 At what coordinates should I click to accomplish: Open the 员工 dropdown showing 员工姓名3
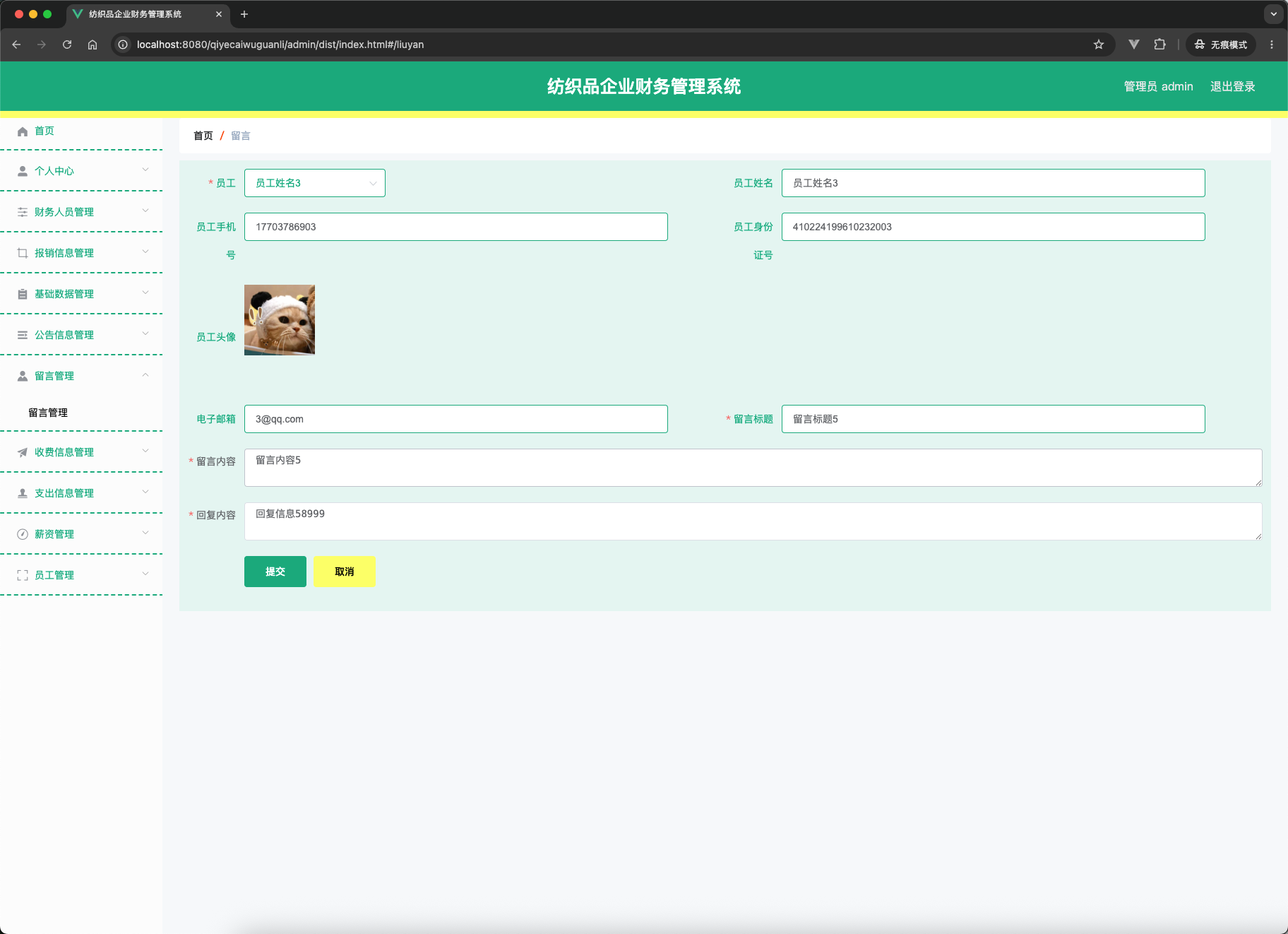click(x=315, y=183)
